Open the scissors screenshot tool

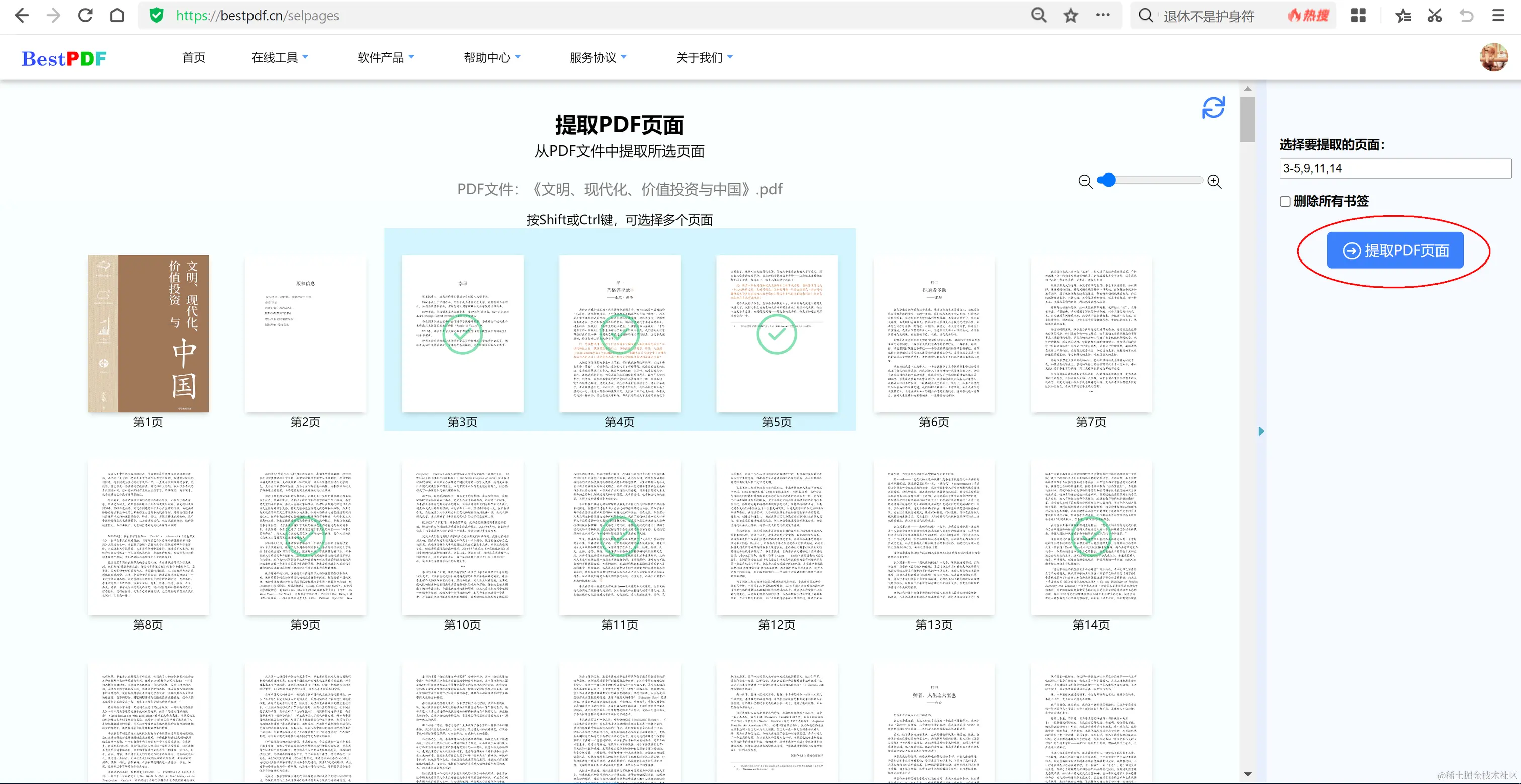coord(1434,16)
